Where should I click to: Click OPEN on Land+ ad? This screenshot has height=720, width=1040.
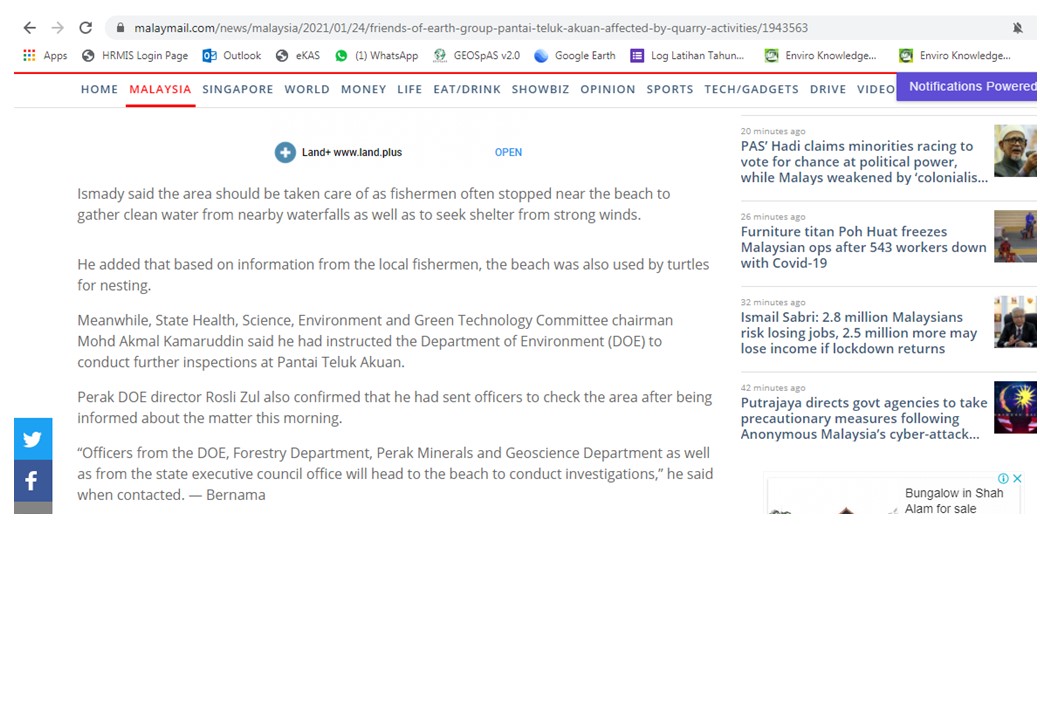click(x=508, y=152)
